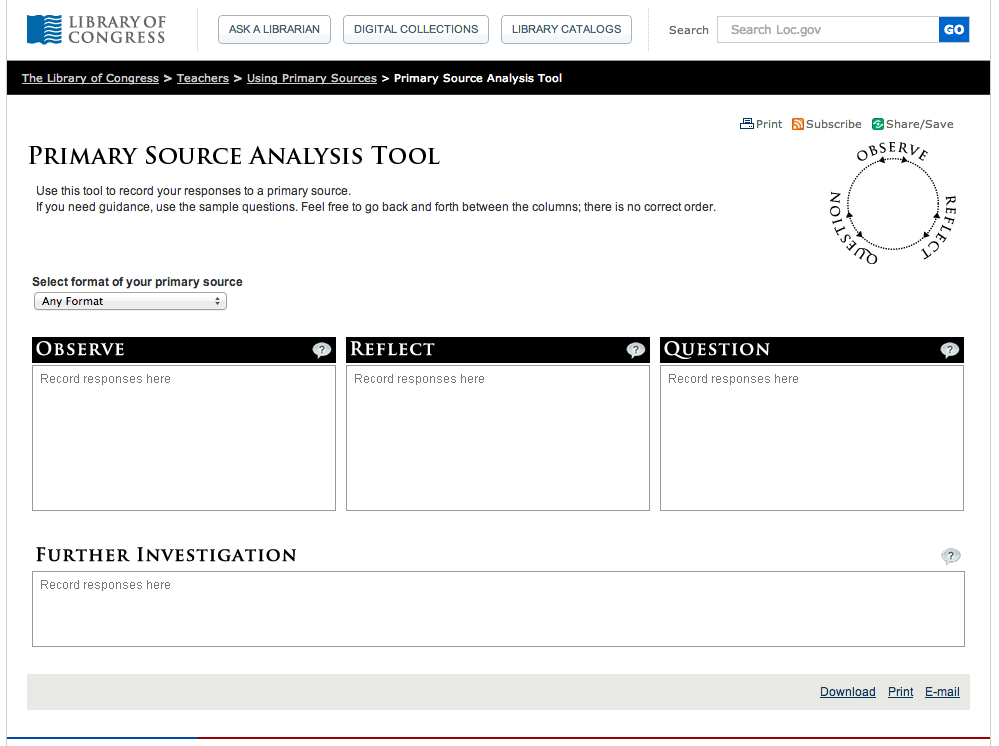
Task: Click into Further Investigation response box
Action: coord(498,609)
